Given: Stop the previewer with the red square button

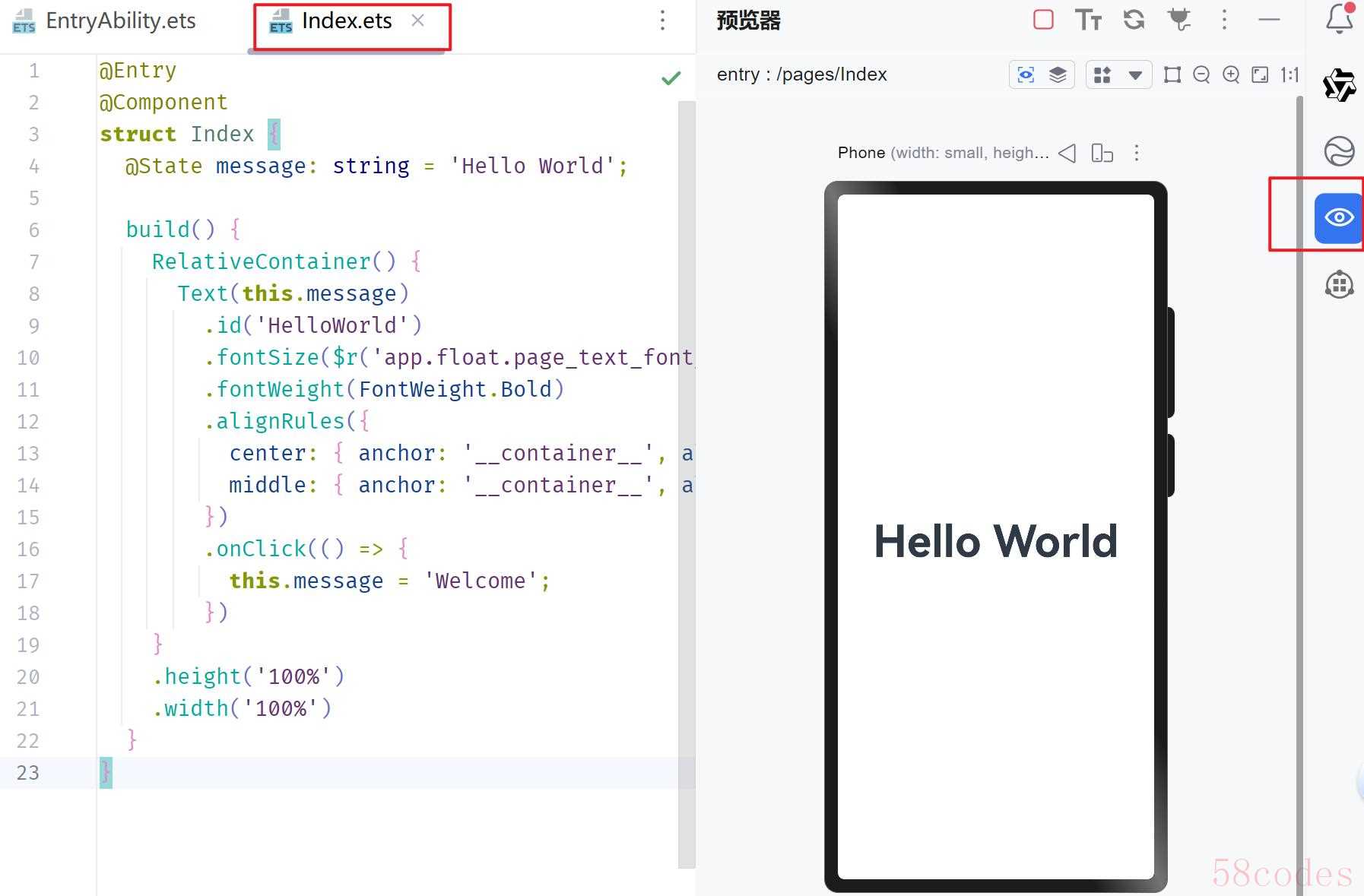Looking at the screenshot, I should click(1043, 20).
